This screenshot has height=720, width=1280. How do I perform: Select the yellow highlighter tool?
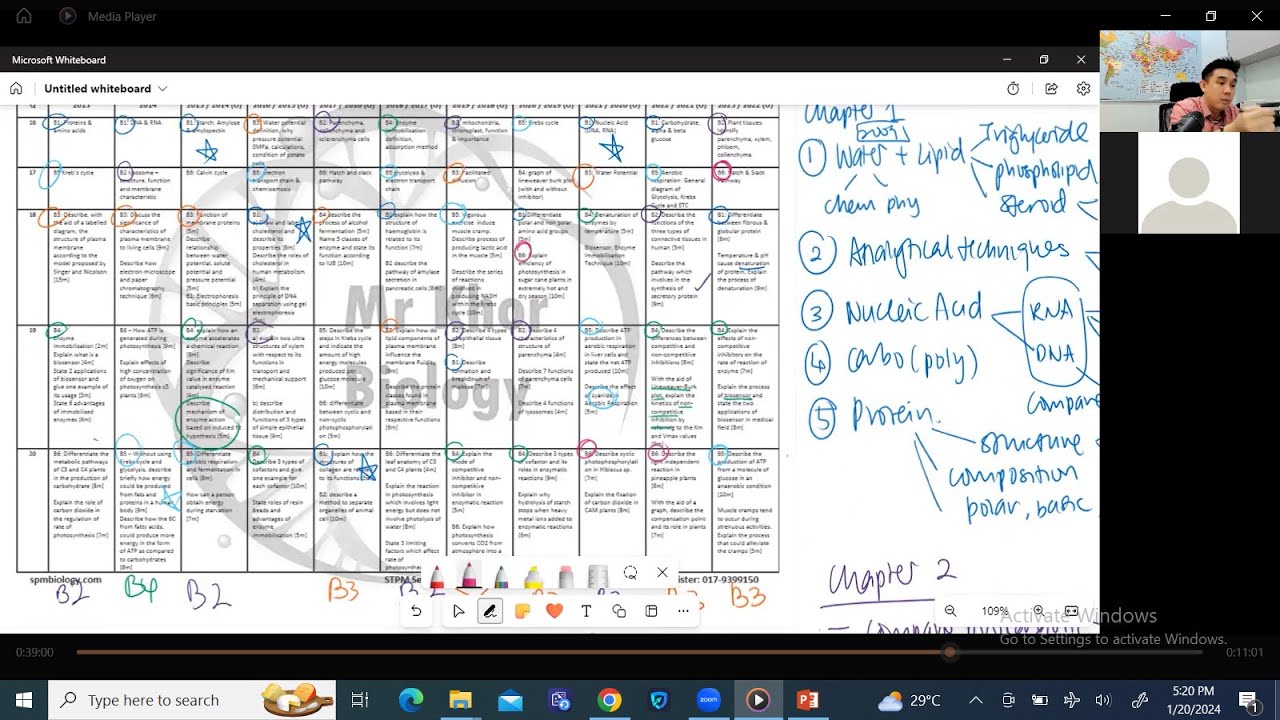tap(533, 576)
